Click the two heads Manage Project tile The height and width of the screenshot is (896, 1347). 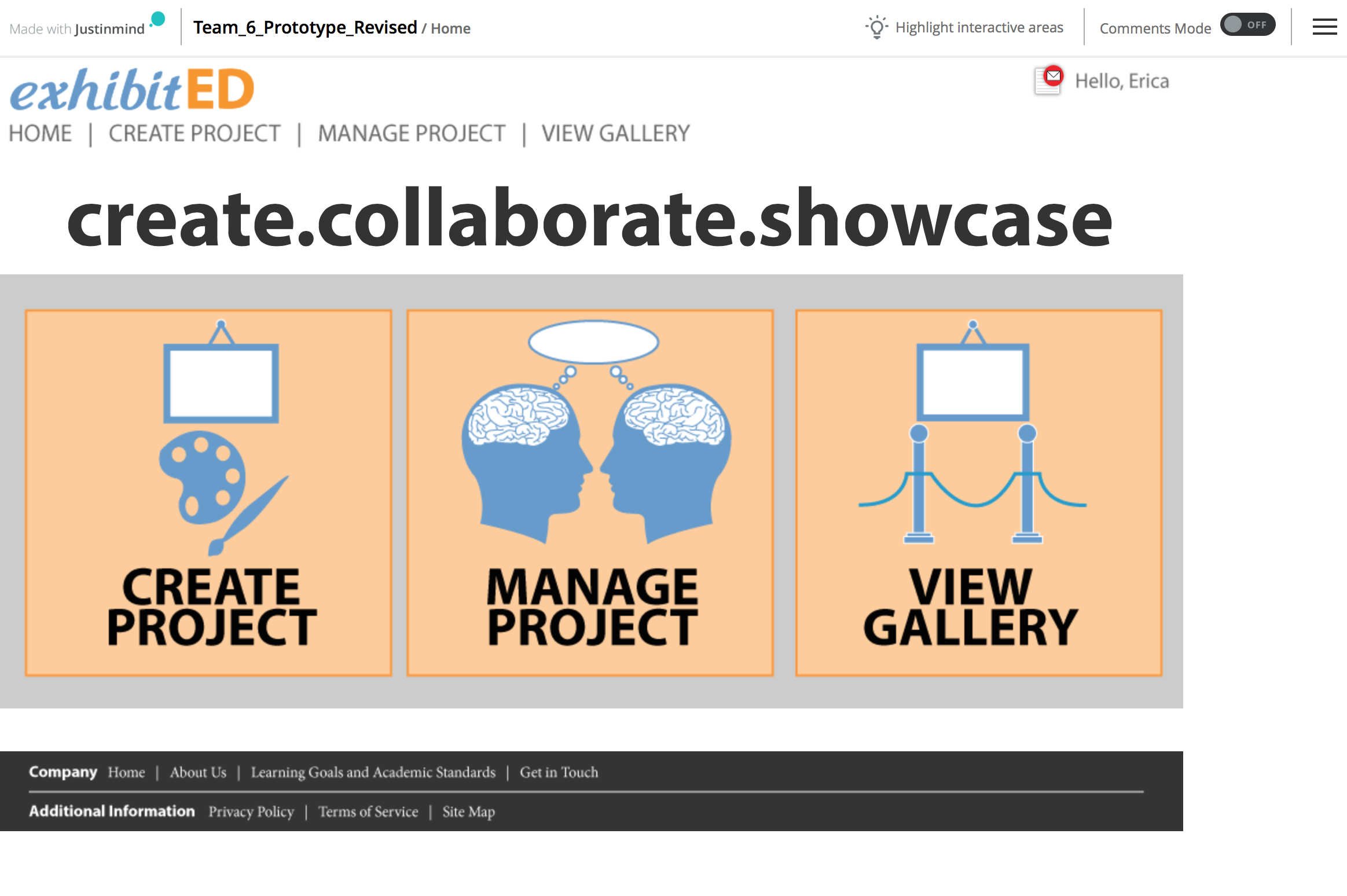[x=590, y=493]
